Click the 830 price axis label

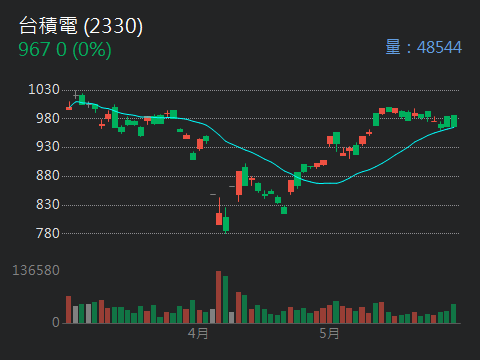coord(48,204)
